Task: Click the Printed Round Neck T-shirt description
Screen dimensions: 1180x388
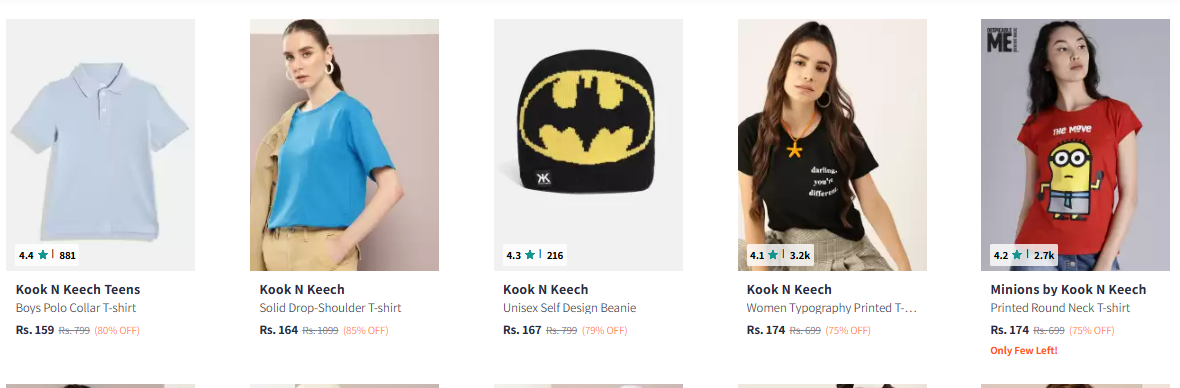Action: 1060,308
